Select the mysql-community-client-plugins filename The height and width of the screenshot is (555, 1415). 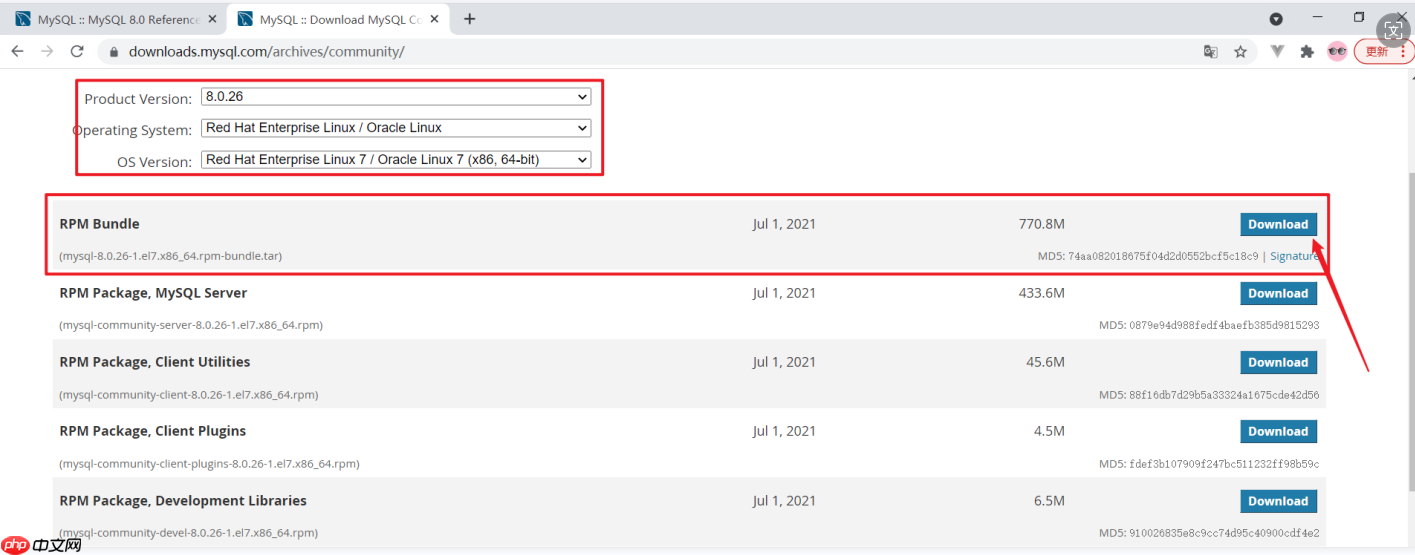coord(209,464)
